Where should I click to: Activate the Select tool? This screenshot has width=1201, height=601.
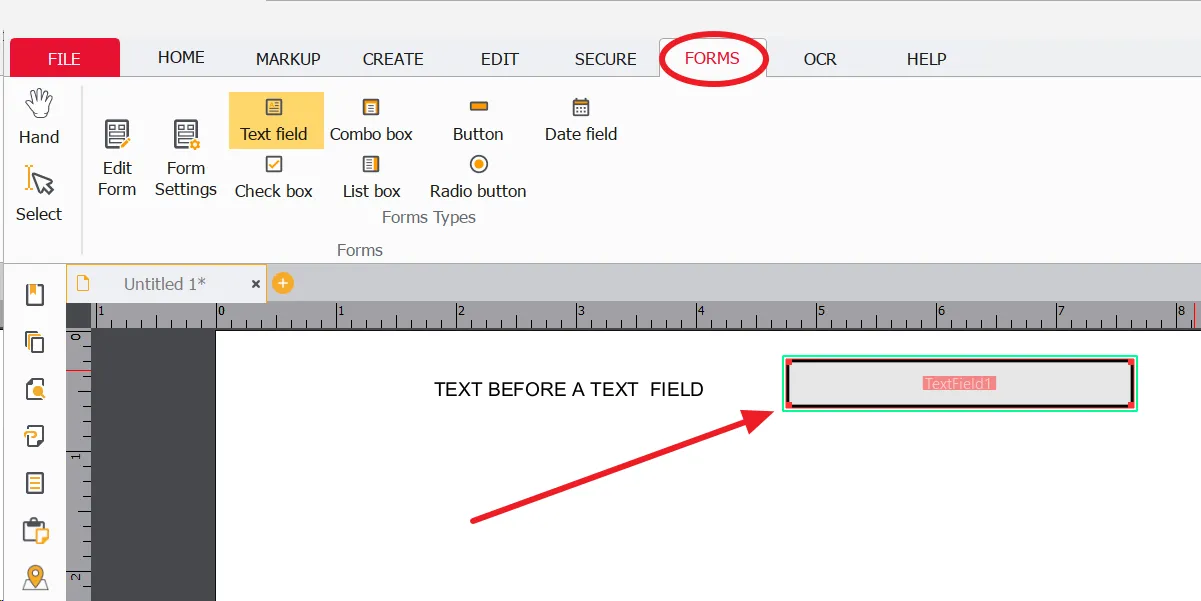(39, 194)
